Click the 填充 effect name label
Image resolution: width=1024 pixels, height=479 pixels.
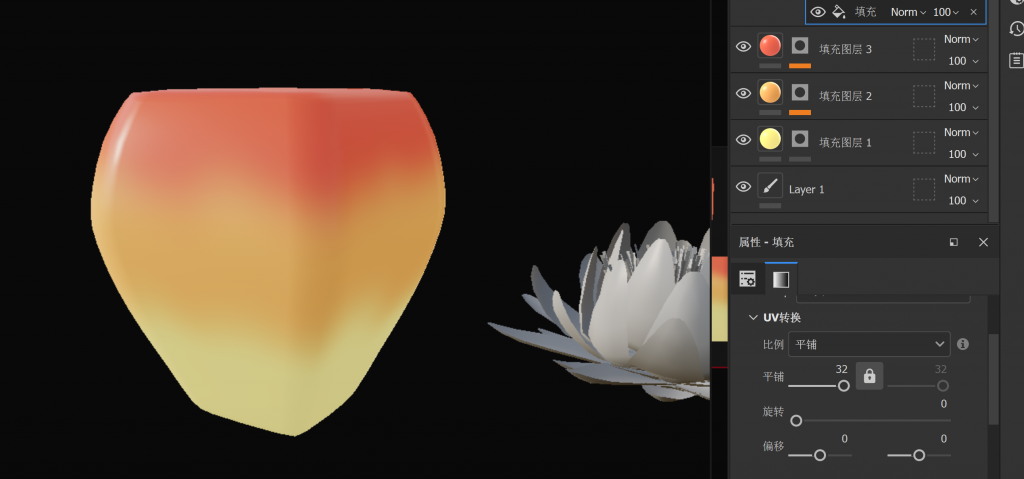(866, 12)
